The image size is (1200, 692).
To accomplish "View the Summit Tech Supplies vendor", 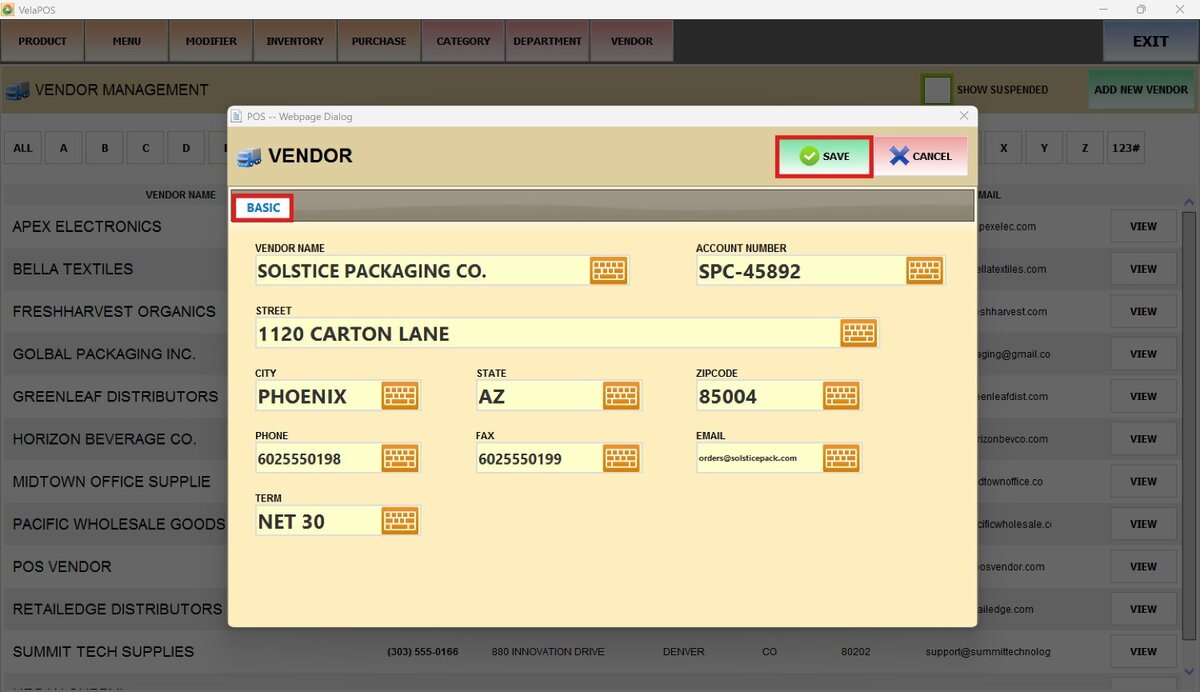I will (1143, 651).
